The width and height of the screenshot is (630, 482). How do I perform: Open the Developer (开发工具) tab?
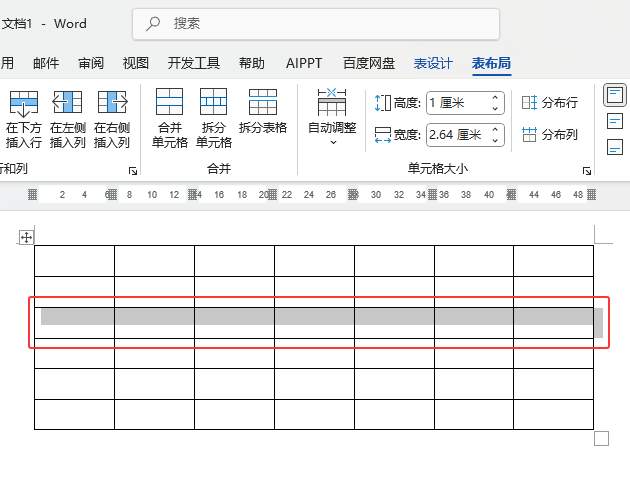point(194,63)
